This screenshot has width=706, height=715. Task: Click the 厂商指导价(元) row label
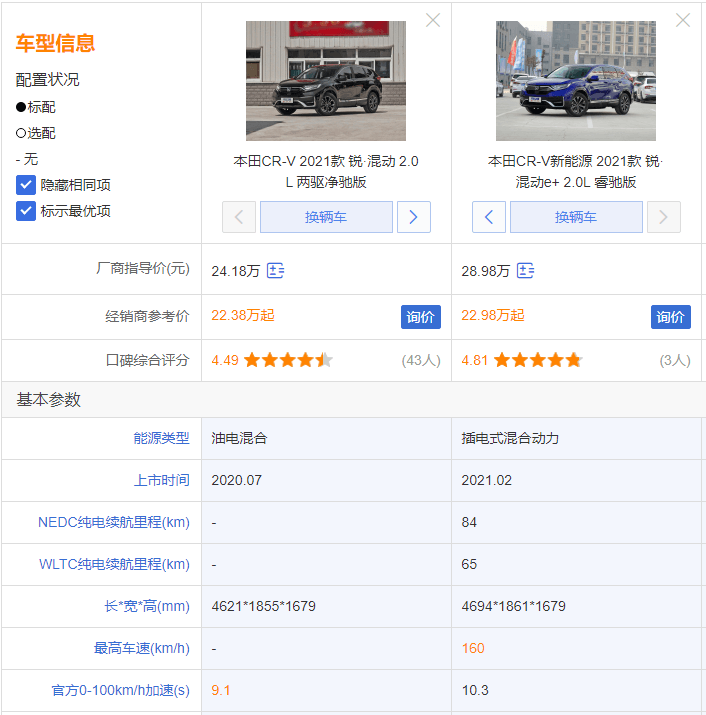click(x=143, y=268)
